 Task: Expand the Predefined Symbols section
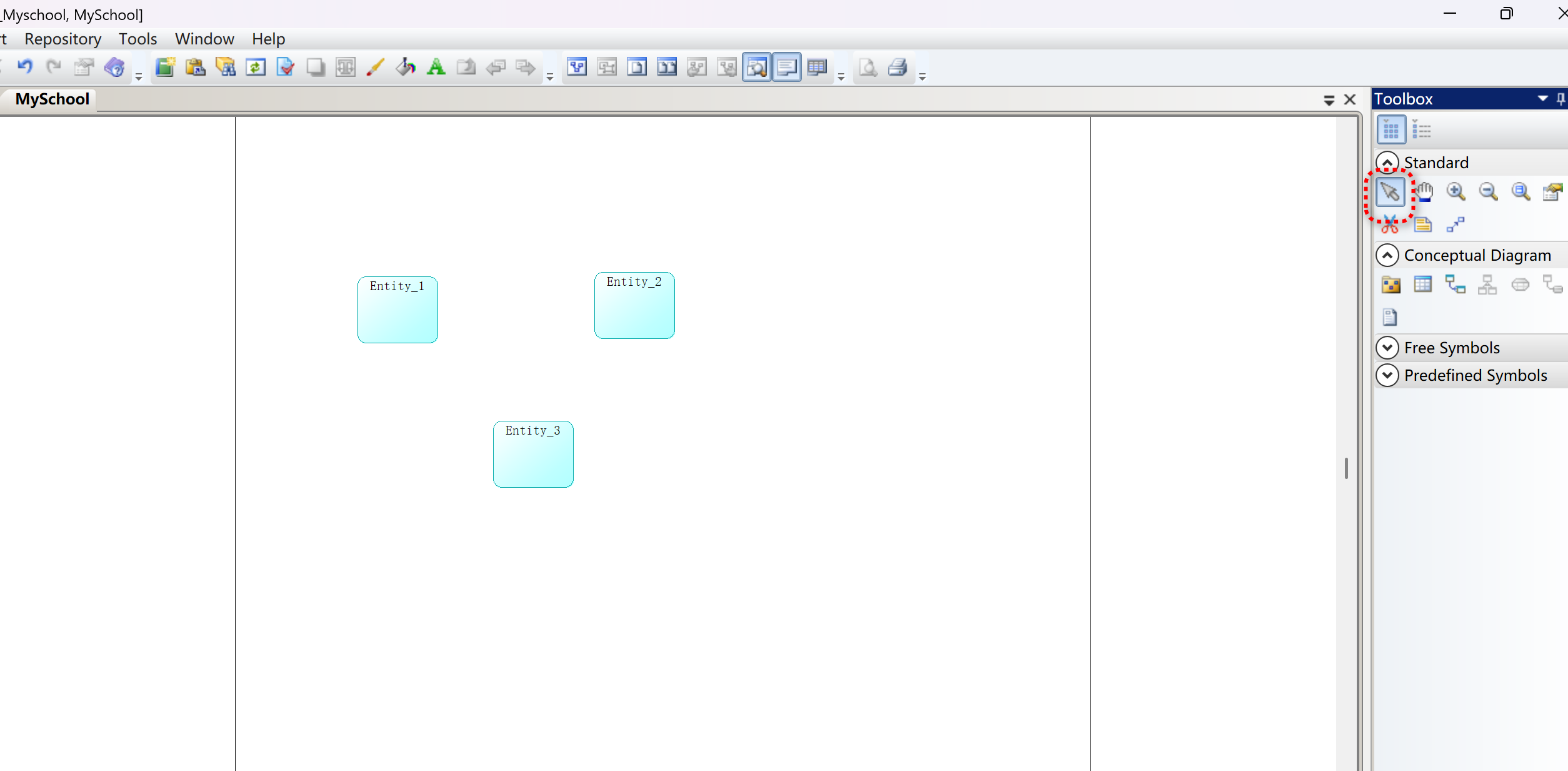pyautogui.click(x=1387, y=375)
